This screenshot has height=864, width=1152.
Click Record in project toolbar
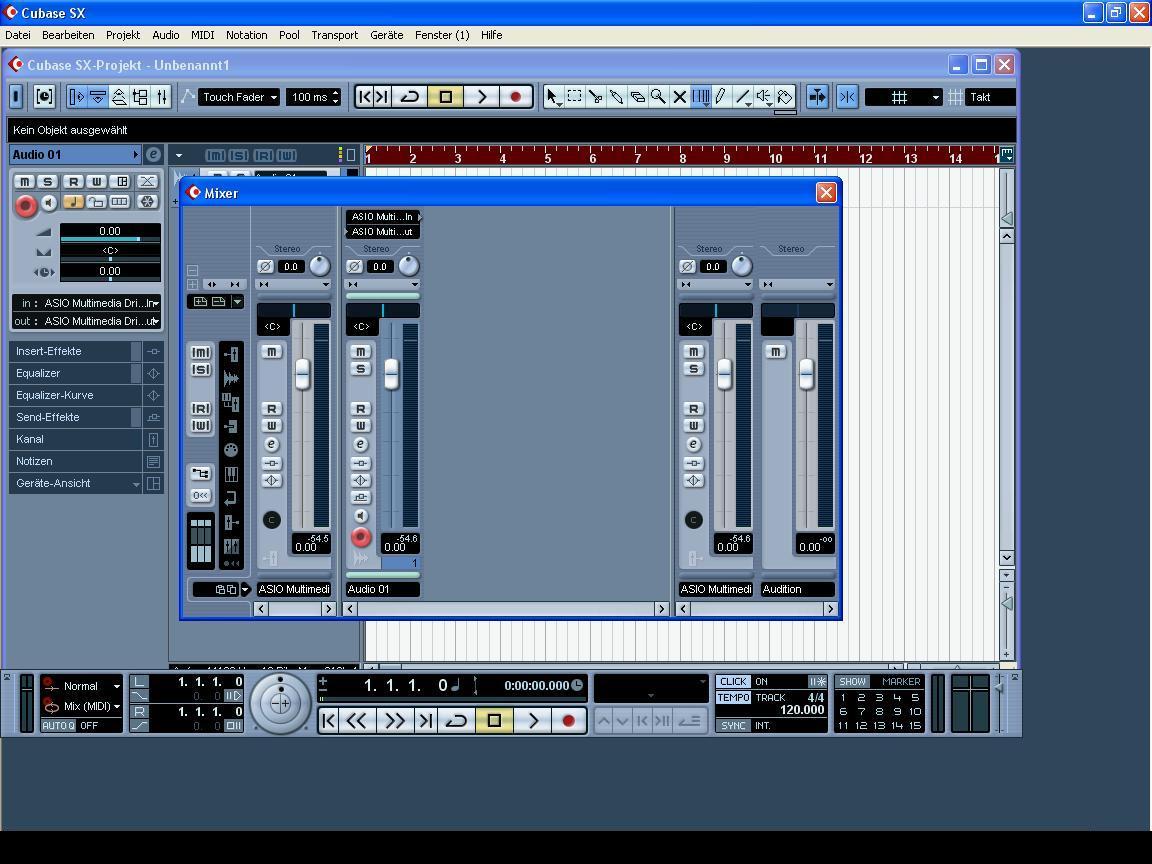(516, 96)
